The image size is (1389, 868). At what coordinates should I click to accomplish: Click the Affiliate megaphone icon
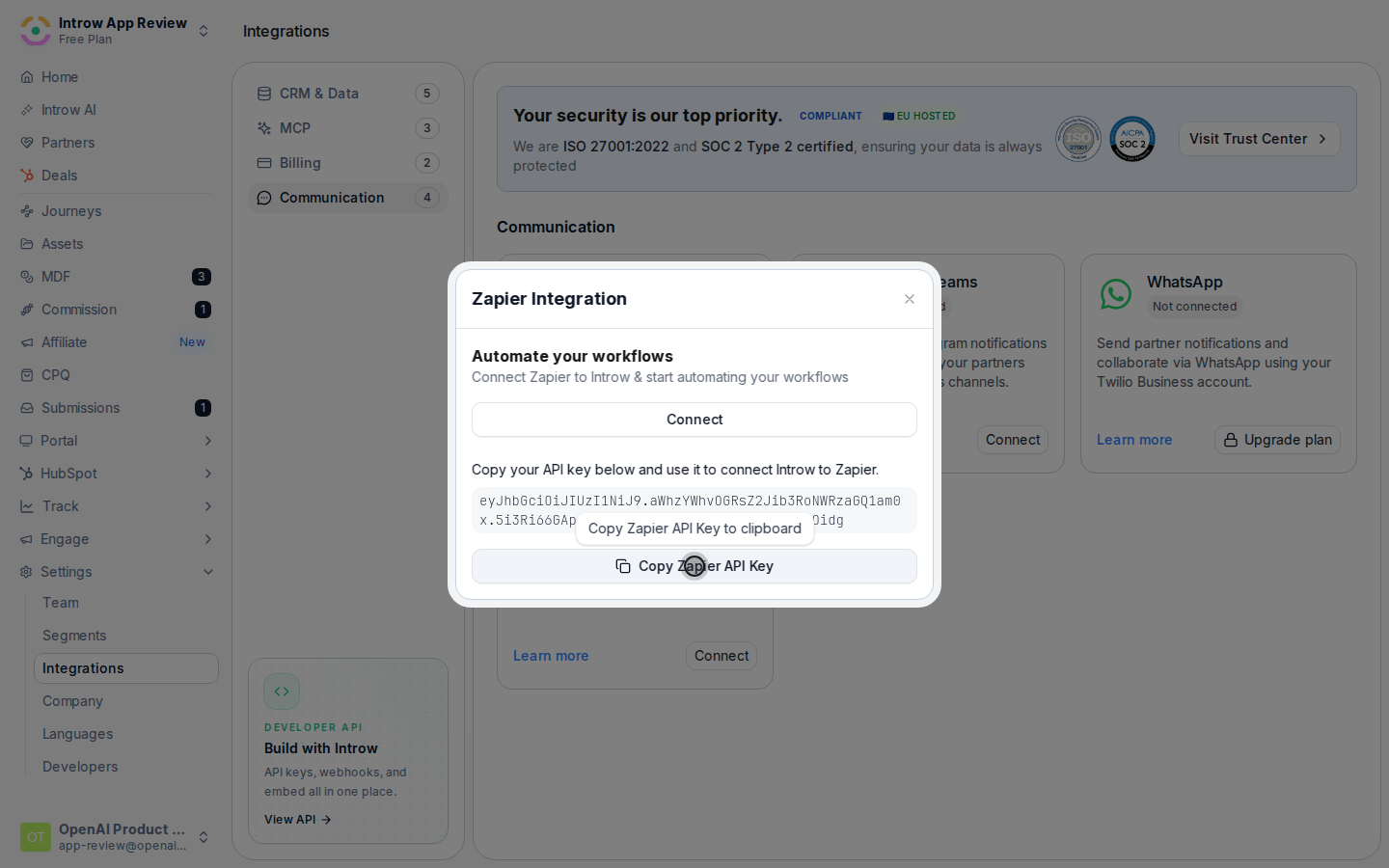[x=27, y=342]
